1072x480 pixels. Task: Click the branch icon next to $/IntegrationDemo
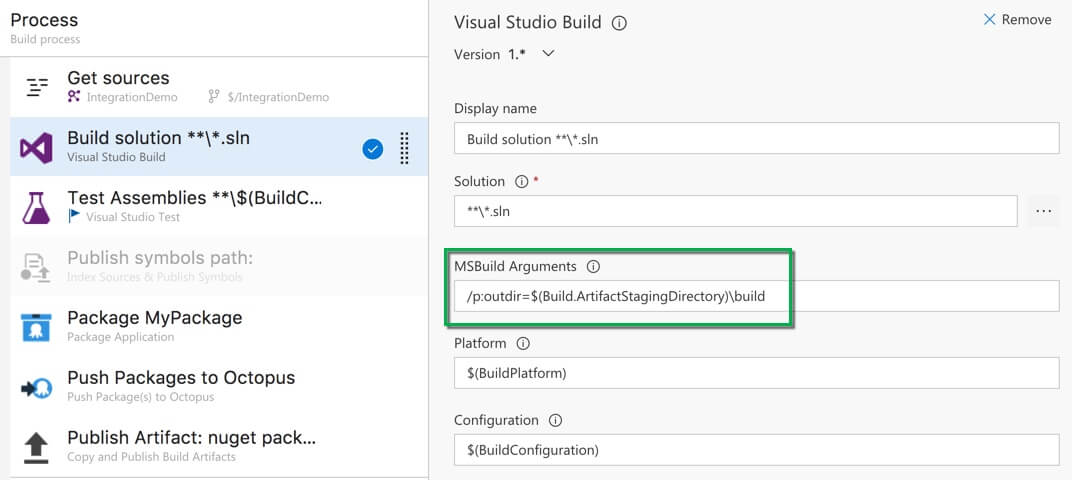pyautogui.click(x=214, y=97)
